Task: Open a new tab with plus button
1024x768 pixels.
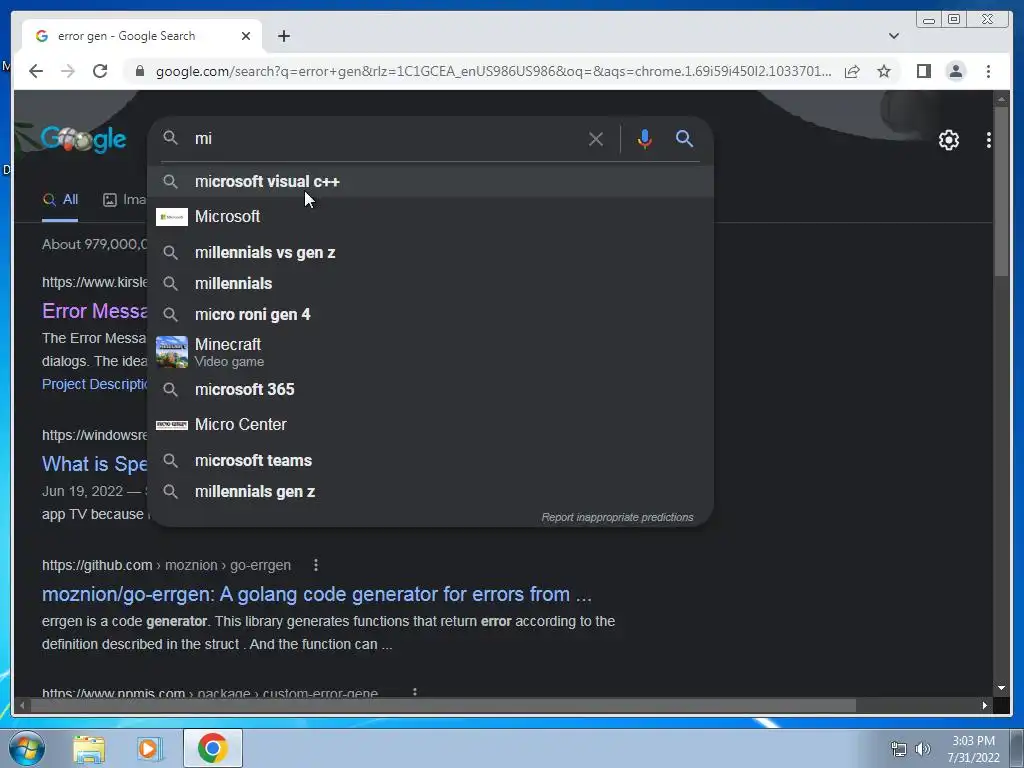Action: (283, 36)
